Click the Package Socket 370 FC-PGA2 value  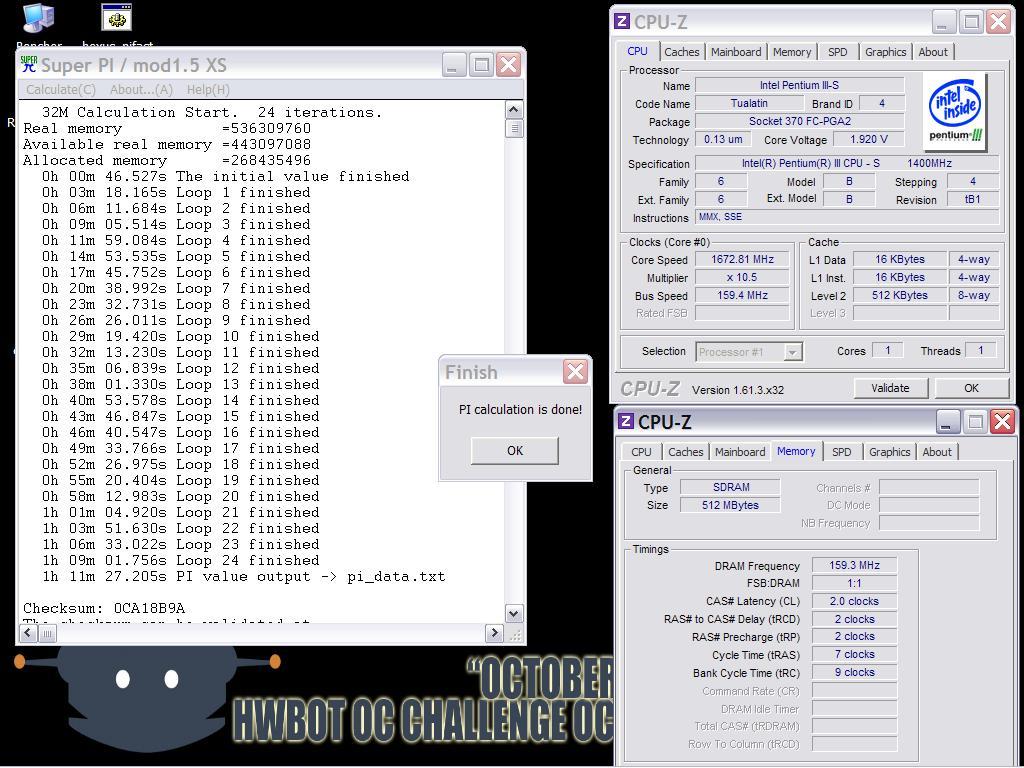[x=799, y=121]
